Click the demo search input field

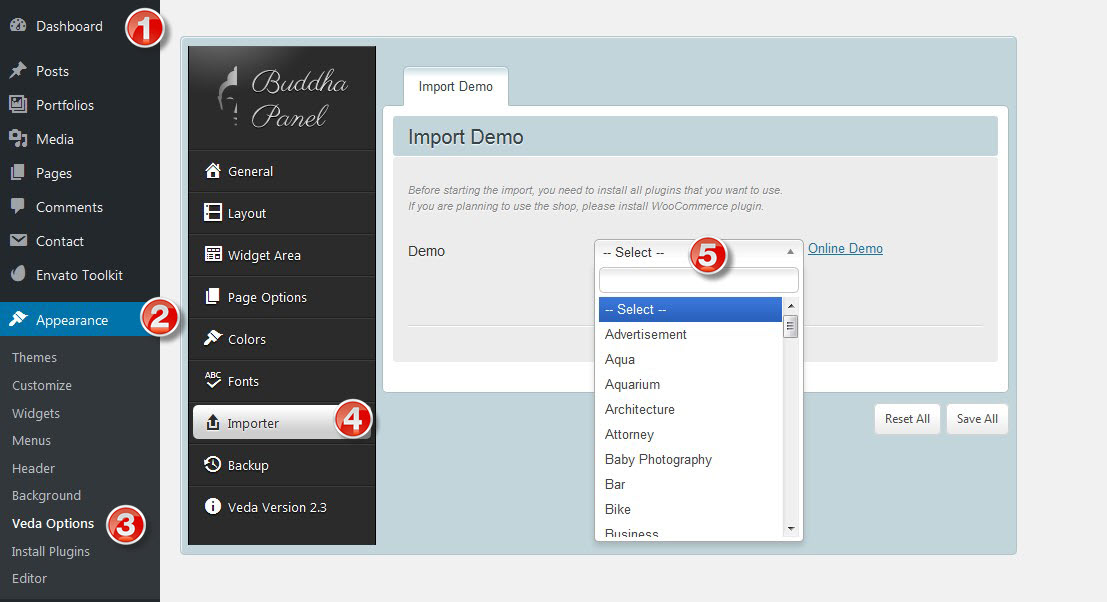point(698,280)
